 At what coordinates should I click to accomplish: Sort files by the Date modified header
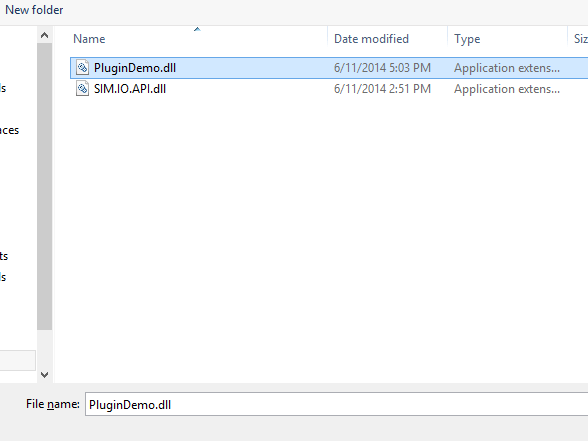pyautogui.click(x=371, y=39)
